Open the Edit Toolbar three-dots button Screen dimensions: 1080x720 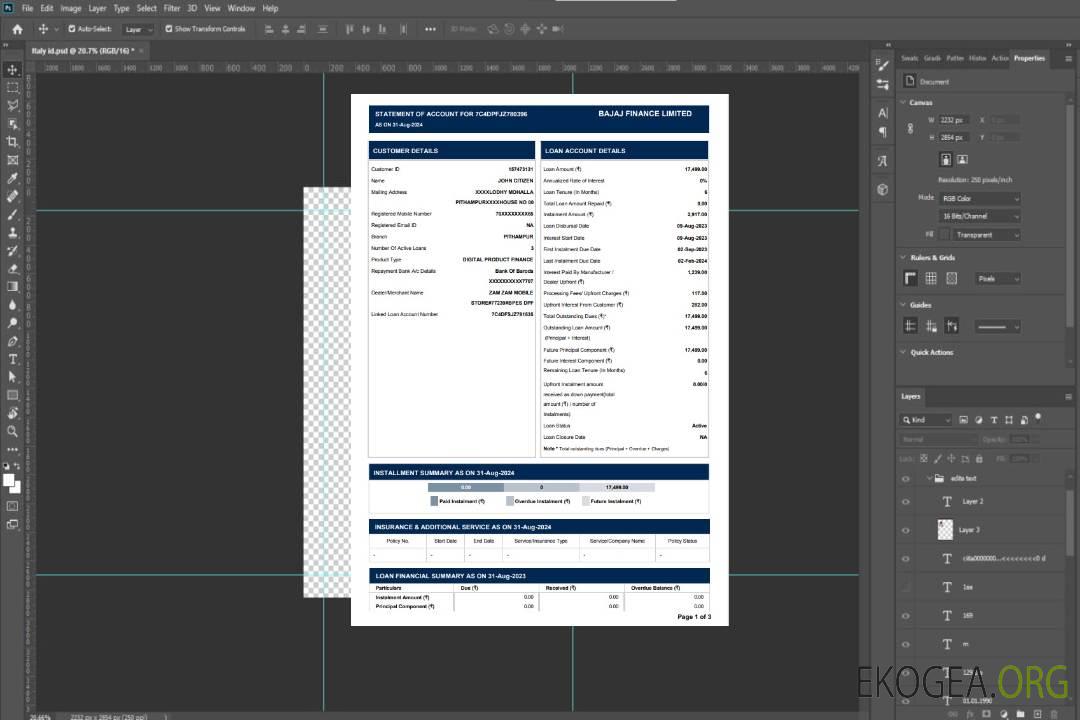(12, 449)
